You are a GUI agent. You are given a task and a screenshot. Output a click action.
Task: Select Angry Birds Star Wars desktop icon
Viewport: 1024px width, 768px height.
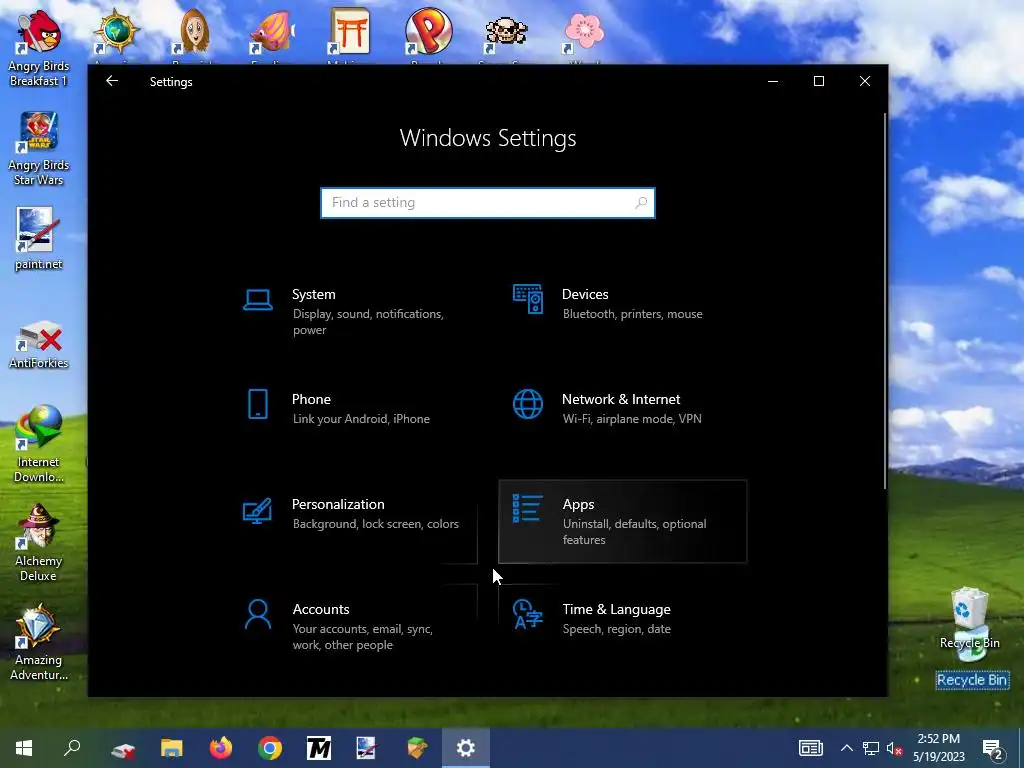(38, 149)
